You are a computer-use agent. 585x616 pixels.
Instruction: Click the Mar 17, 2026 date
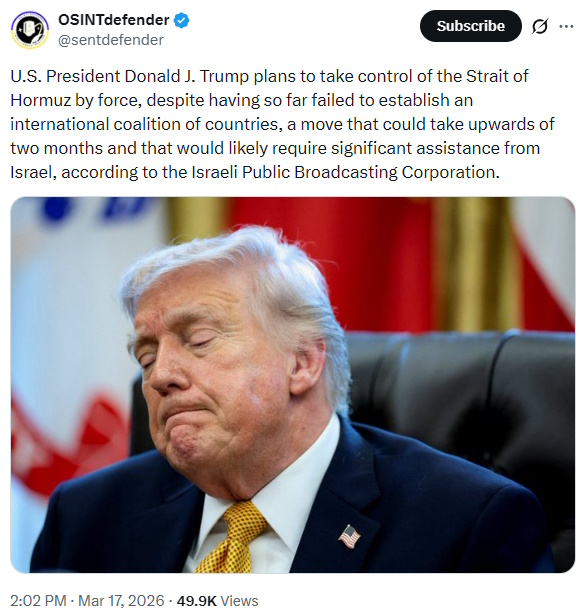(x=121, y=601)
